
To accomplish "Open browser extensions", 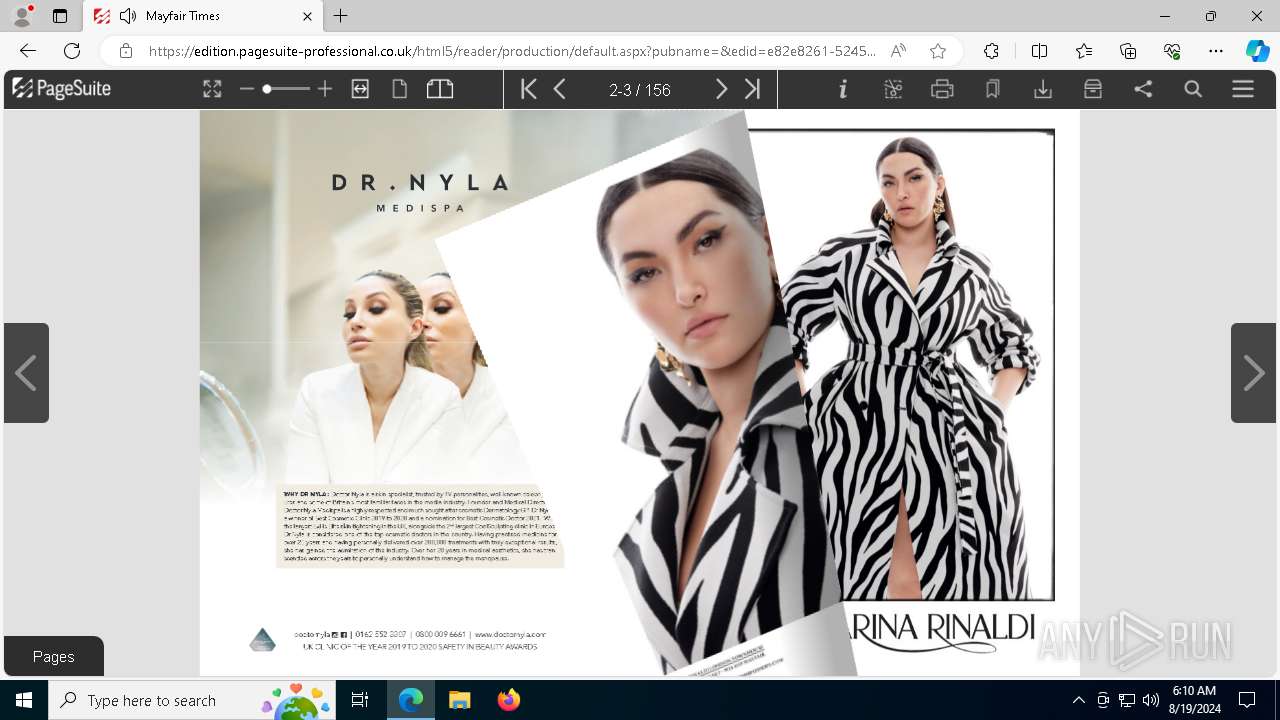I will pos(991,51).
